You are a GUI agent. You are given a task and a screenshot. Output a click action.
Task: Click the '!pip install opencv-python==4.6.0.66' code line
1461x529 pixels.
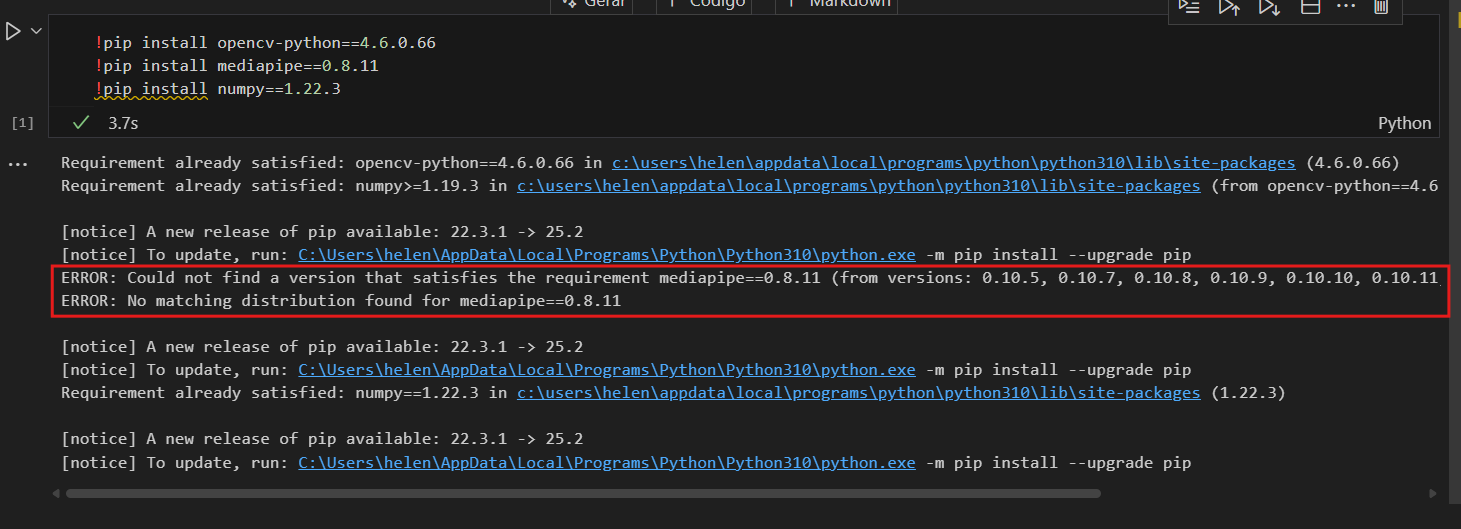pyautogui.click(x=266, y=43)
